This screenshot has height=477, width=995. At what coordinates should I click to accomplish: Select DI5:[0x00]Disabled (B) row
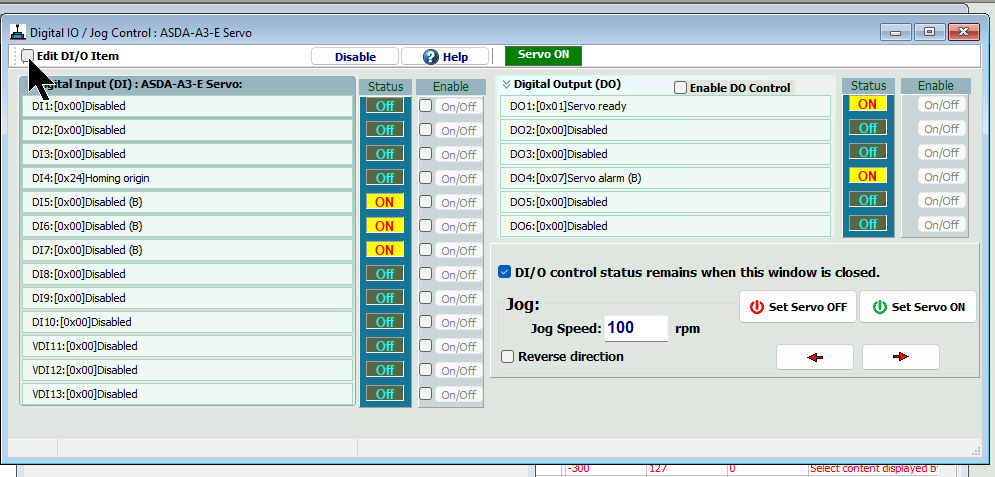[x=187, y=202]
